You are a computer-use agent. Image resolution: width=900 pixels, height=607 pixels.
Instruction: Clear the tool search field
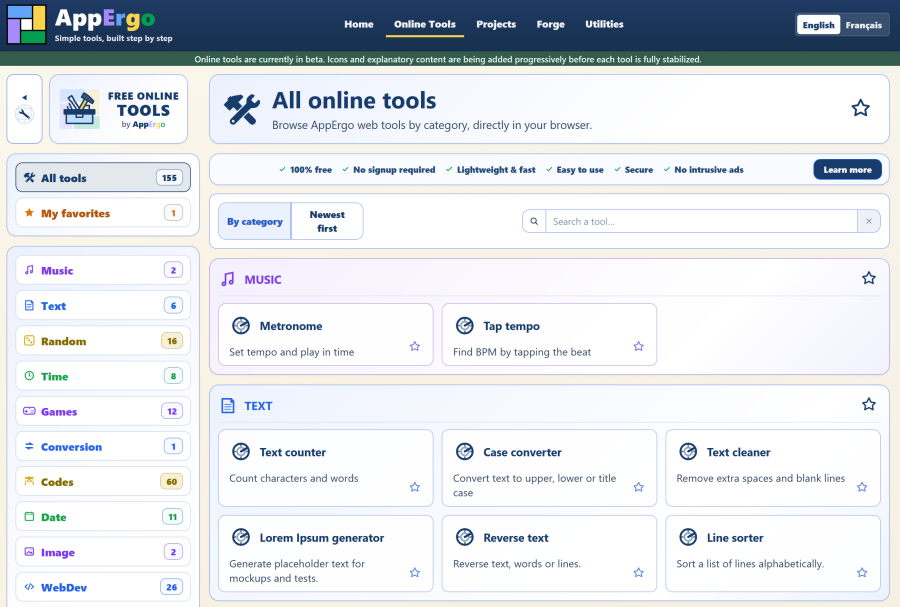coord(868,221)
